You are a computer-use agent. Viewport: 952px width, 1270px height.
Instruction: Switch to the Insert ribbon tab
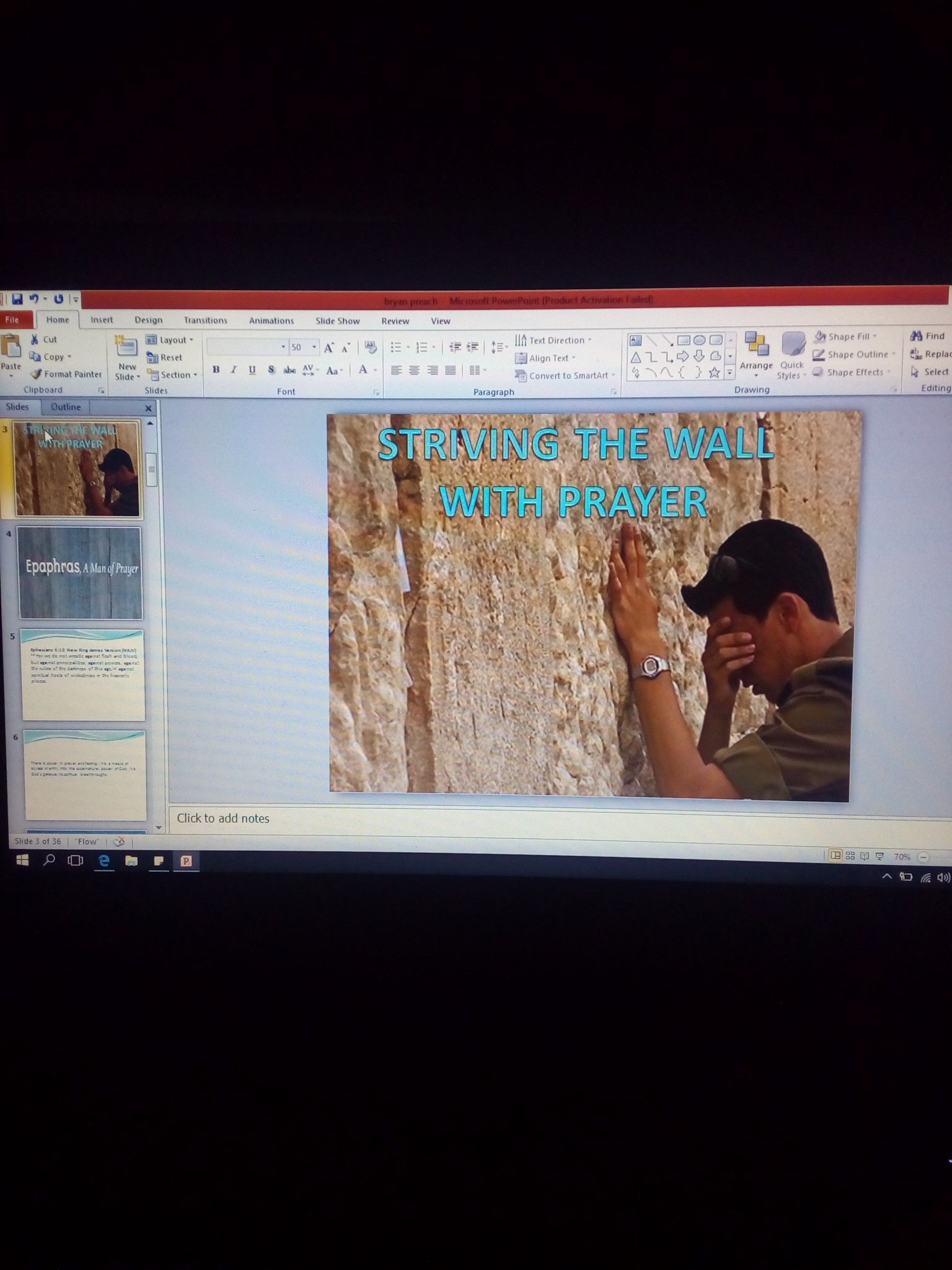(x=102, y=319)
